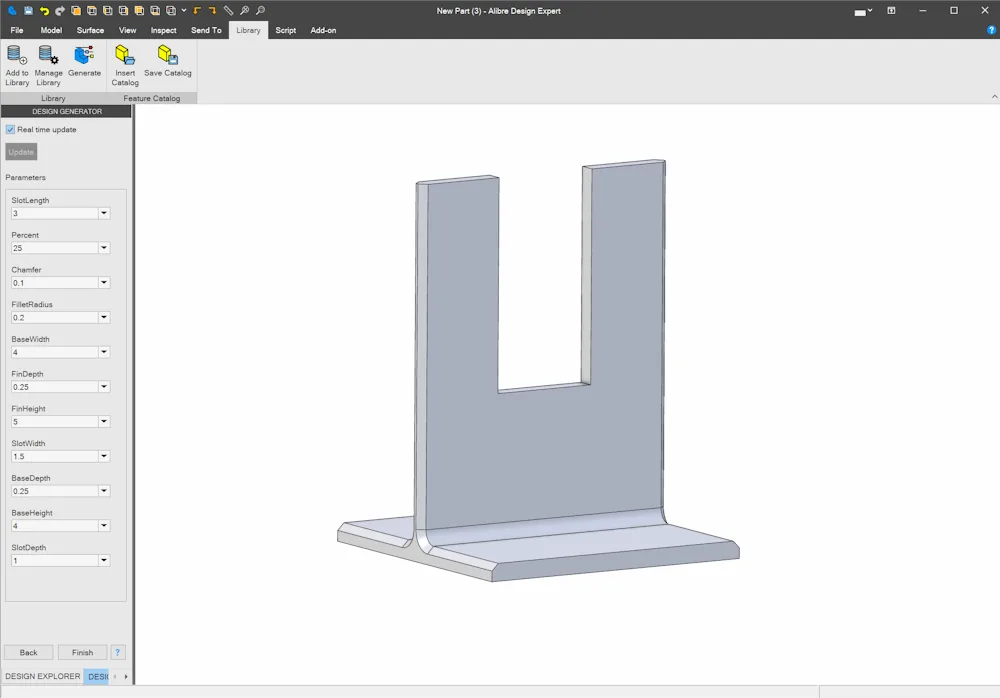Image resolution: width=1000 pixels, height=698 pixels.
Task: Click the BaseDepth value field
Action: pos(55,491)
